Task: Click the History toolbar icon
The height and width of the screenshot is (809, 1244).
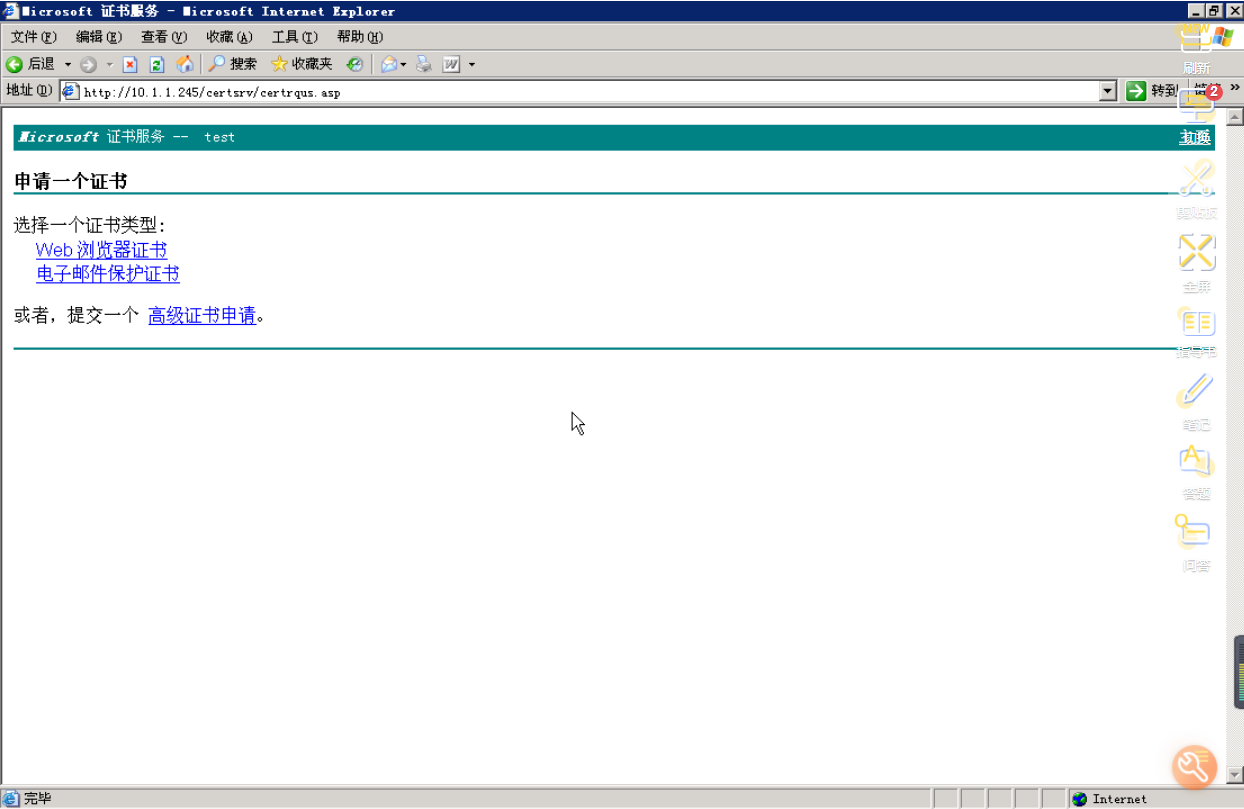Action: click(355, 65)
